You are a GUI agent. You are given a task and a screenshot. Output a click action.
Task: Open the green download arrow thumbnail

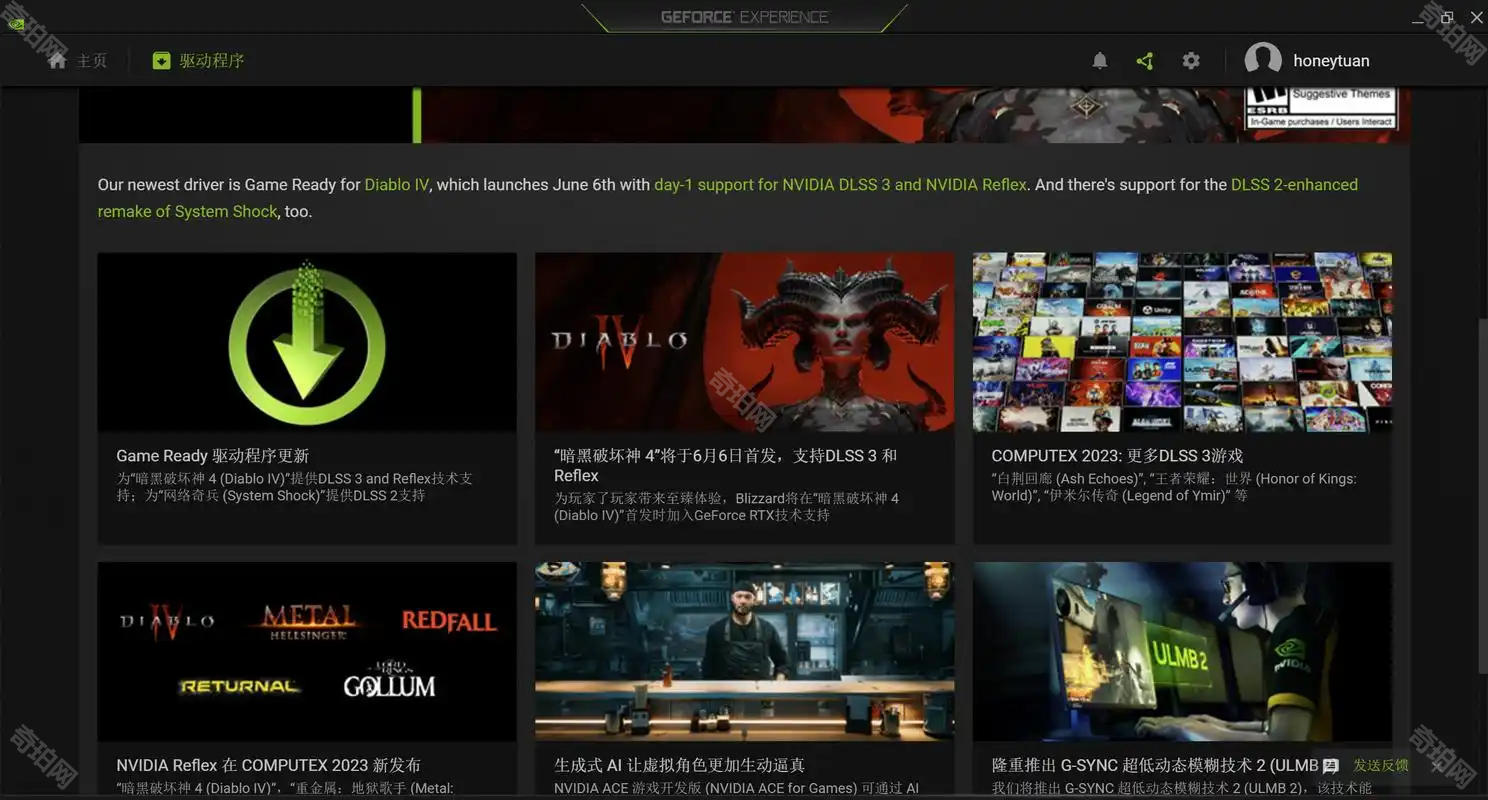click(307, 342)
